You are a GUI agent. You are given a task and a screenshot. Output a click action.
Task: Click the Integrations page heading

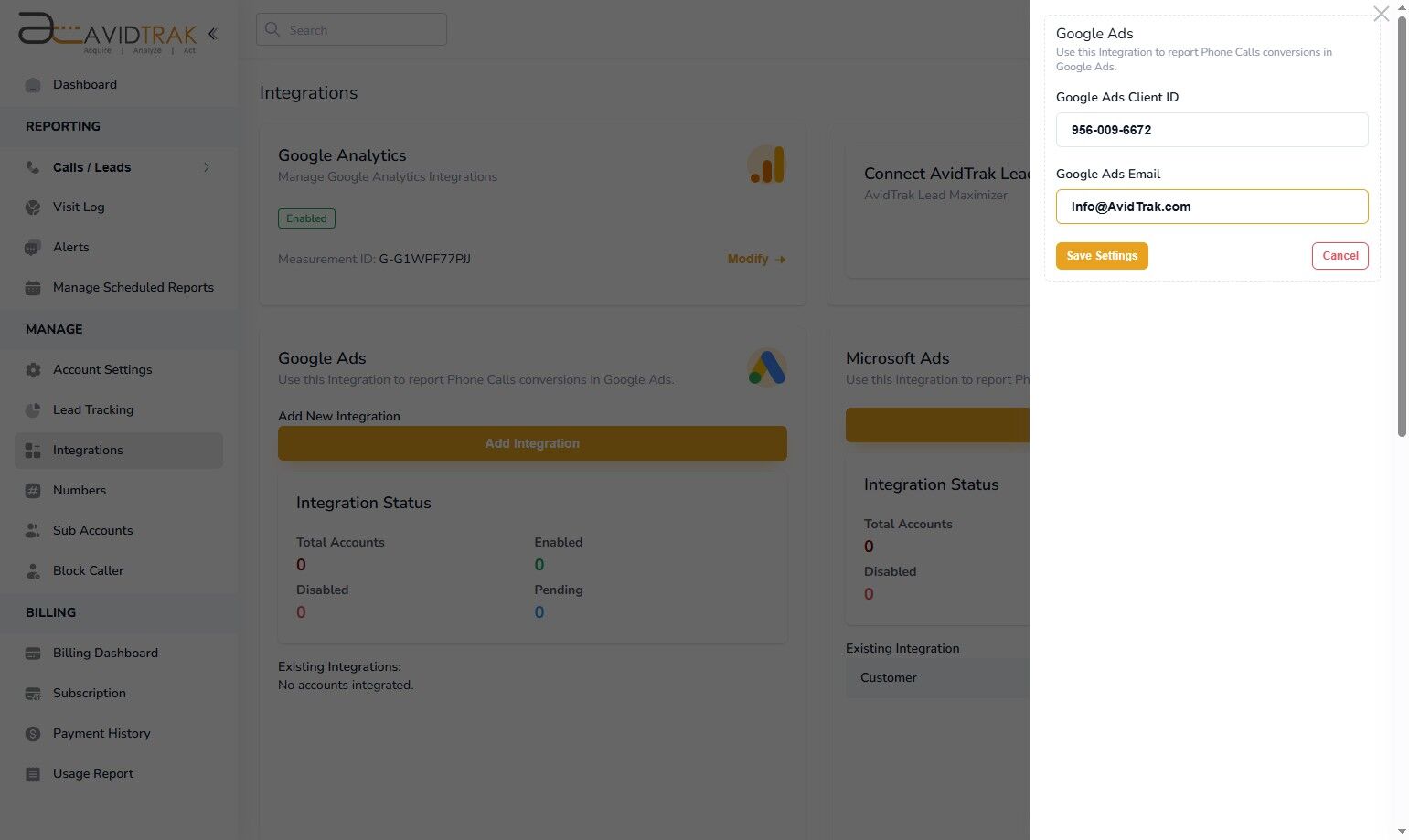(x=308, y=93)
